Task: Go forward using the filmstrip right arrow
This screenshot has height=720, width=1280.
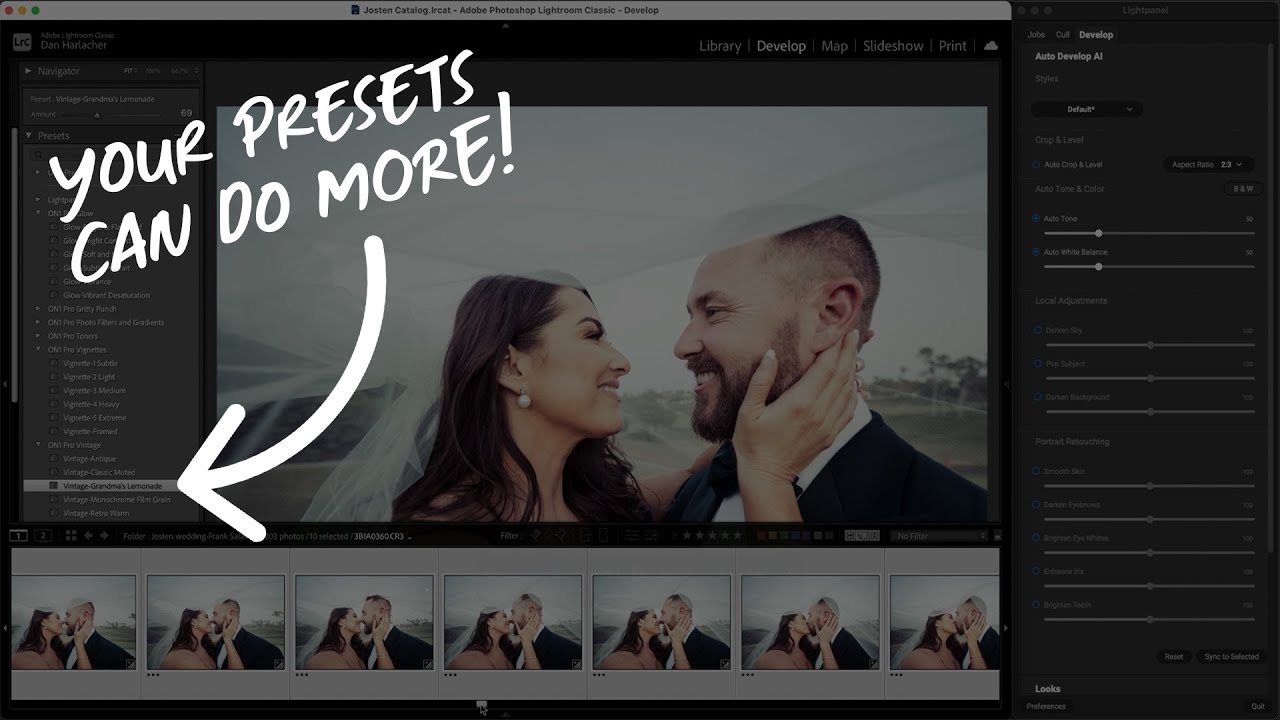Action: tap(103, 536)
